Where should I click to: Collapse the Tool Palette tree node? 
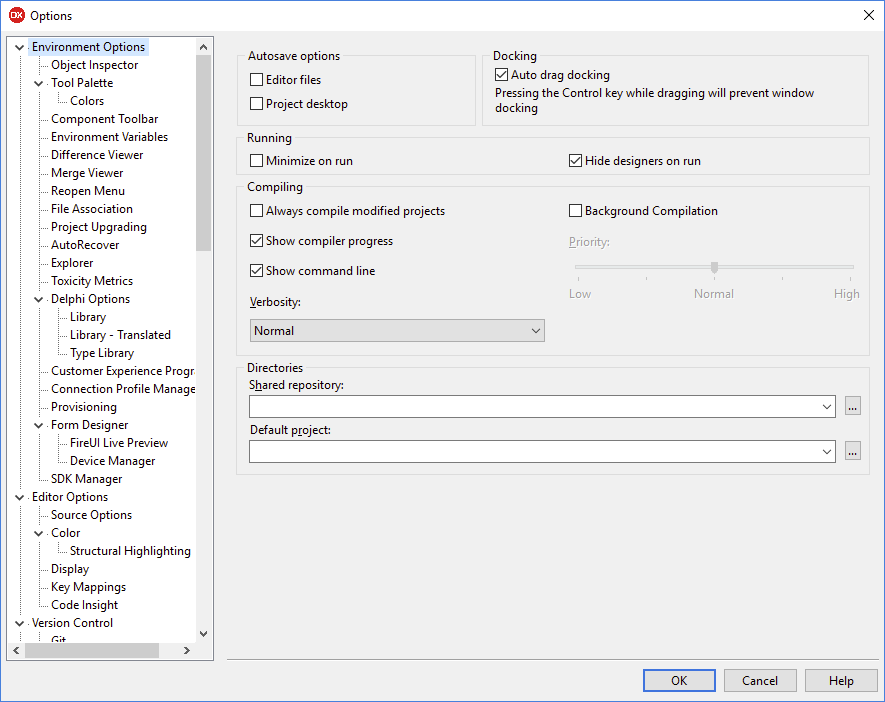point(38,84)
